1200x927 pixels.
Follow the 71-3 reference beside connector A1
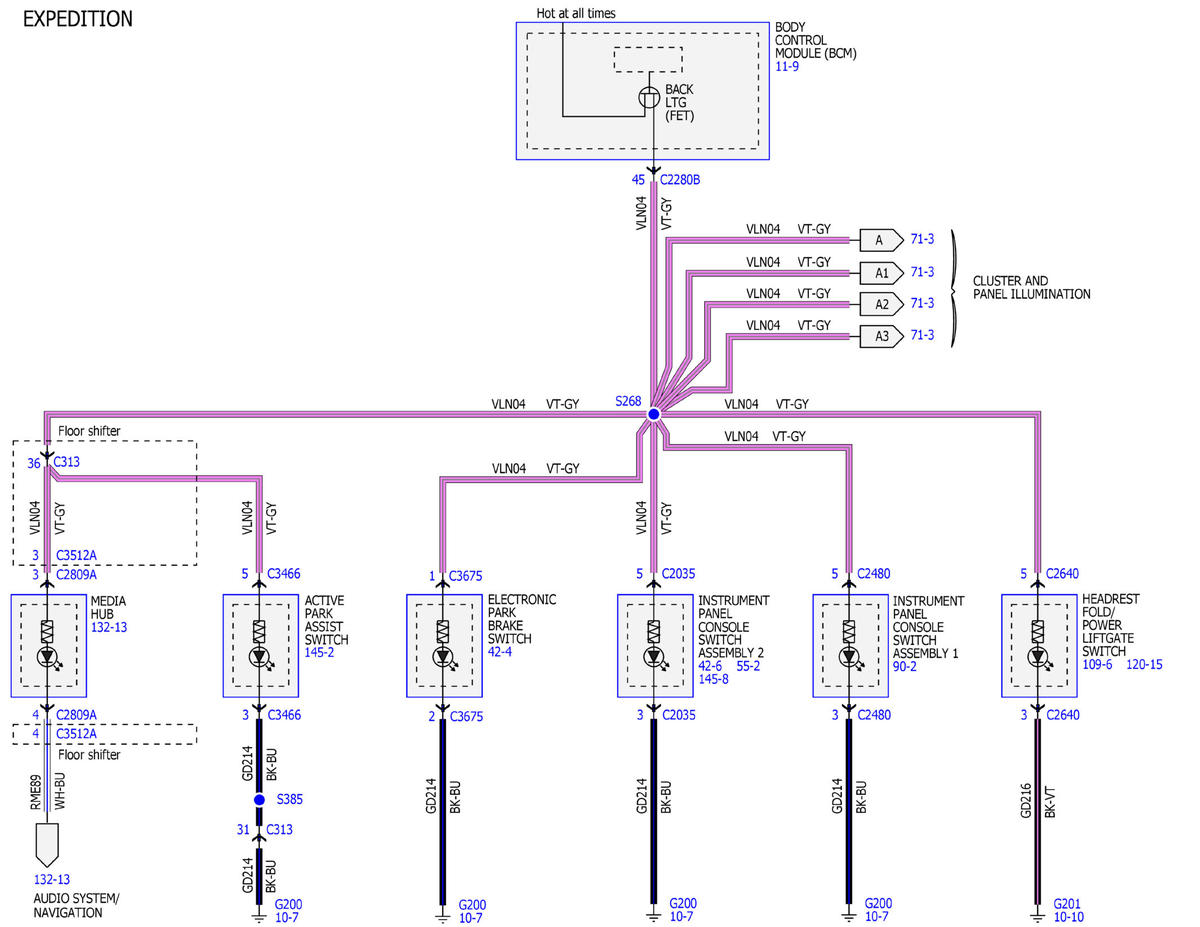point(922,272)
